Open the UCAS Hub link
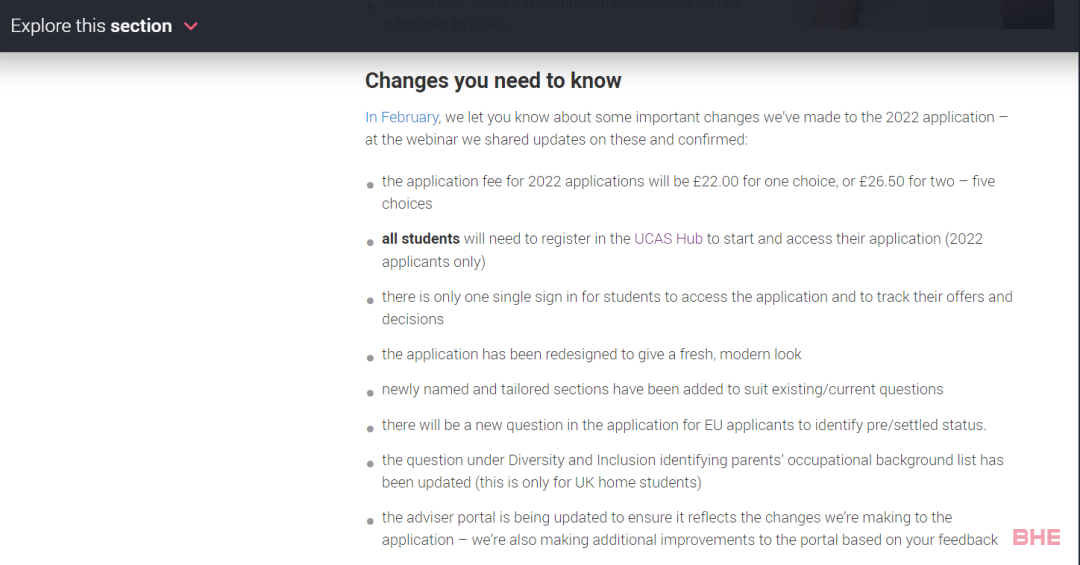Screen dimensions: 1080x565 pos(668,238)
